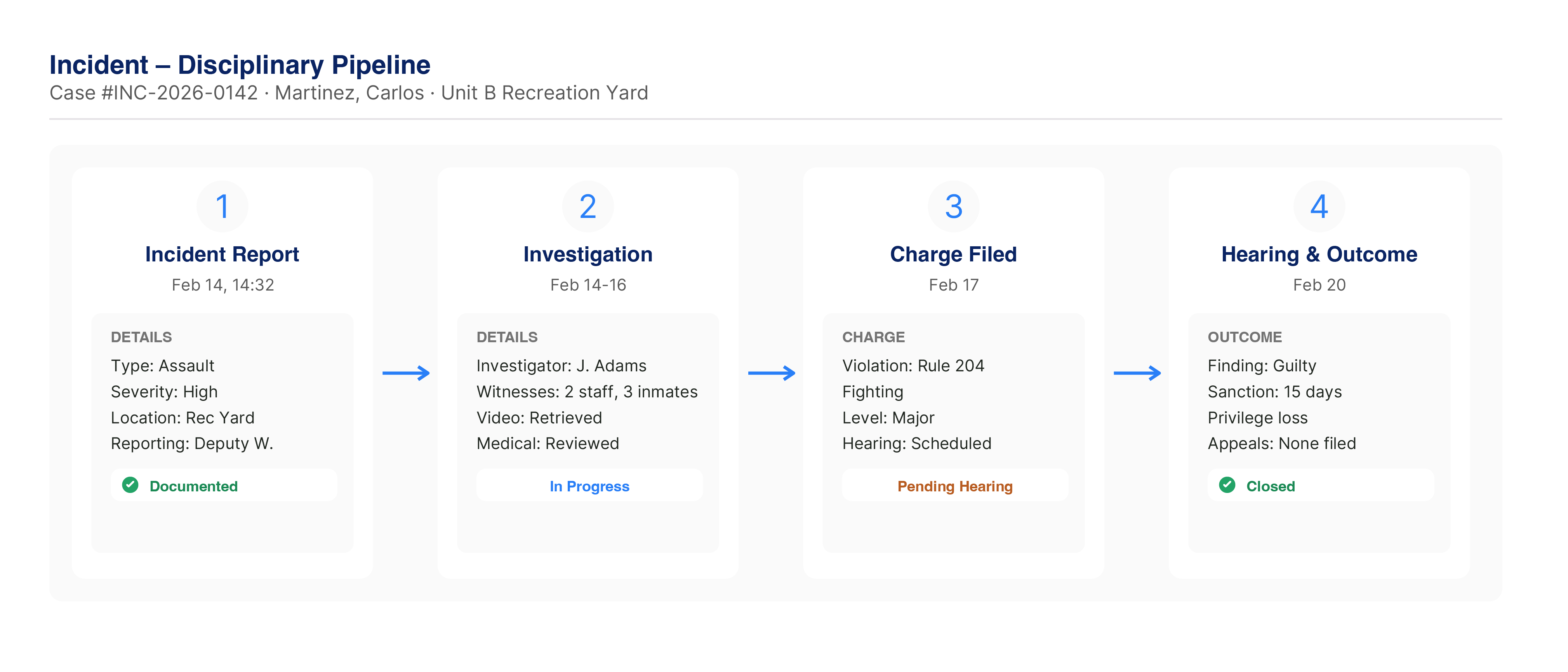Click the step 2 number circle
The height and width of the screenshot is (672, 1568).
[x=588, y=206]
